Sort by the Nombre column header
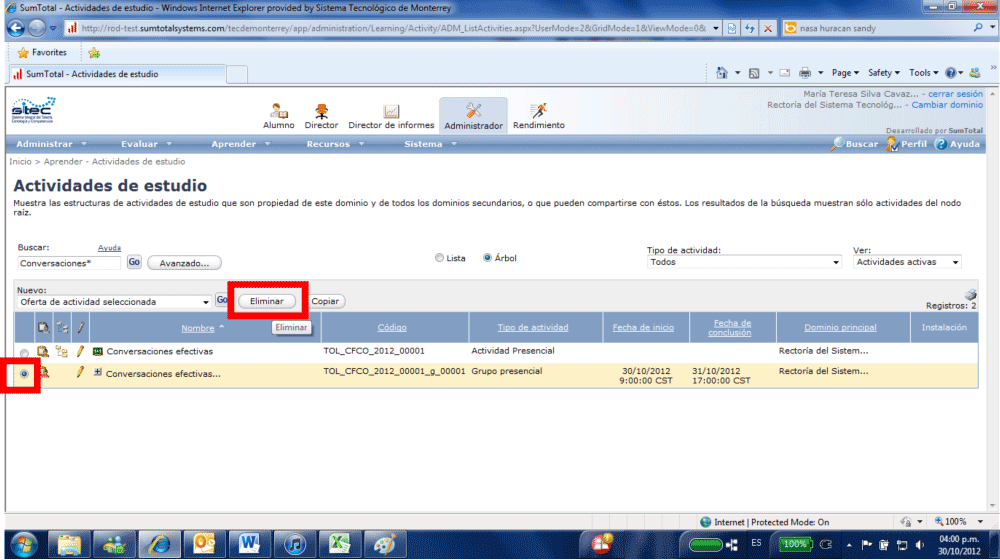Screen dimensions: 1000x560 (198, 328)
